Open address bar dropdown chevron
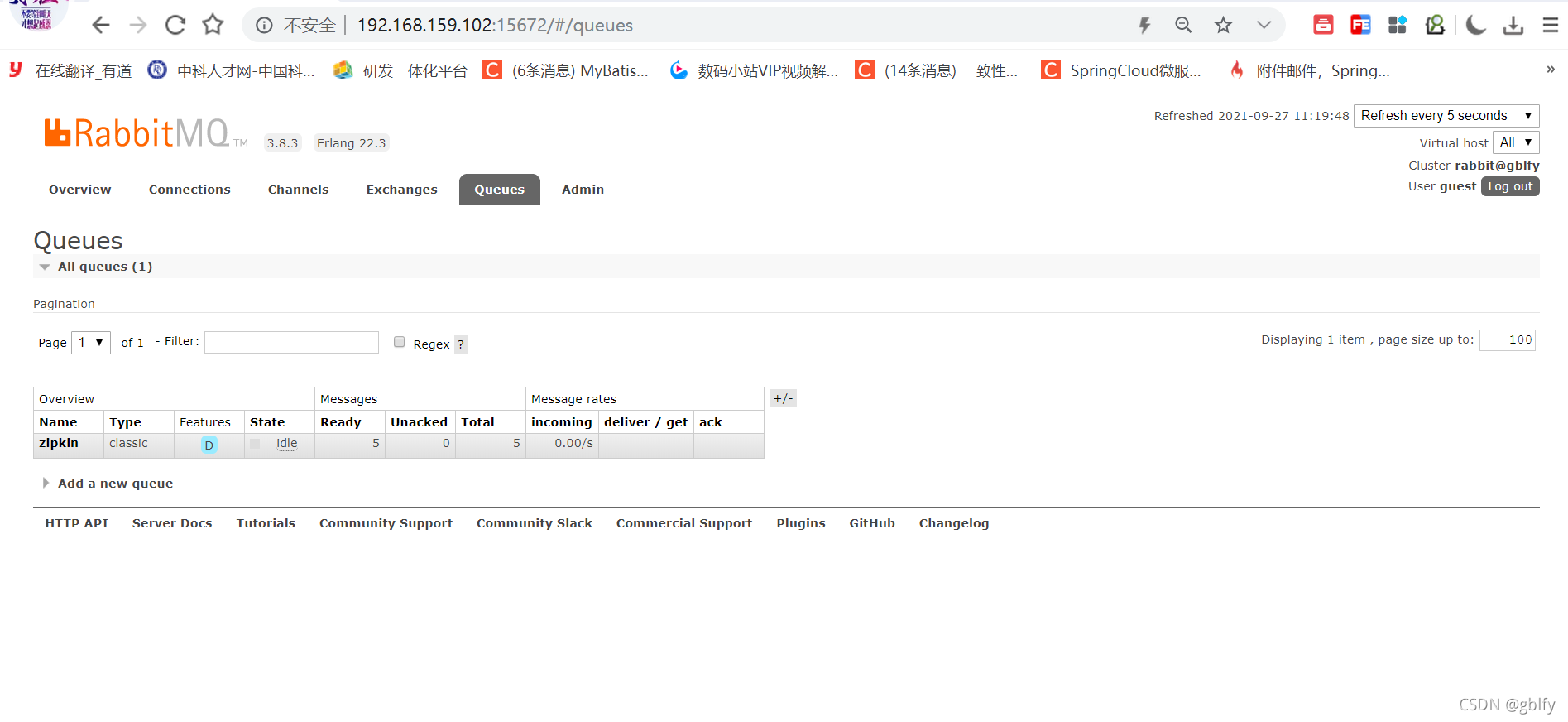Image resolution: width=1568 pixels, height=722 pixels. click(1264, 26)
